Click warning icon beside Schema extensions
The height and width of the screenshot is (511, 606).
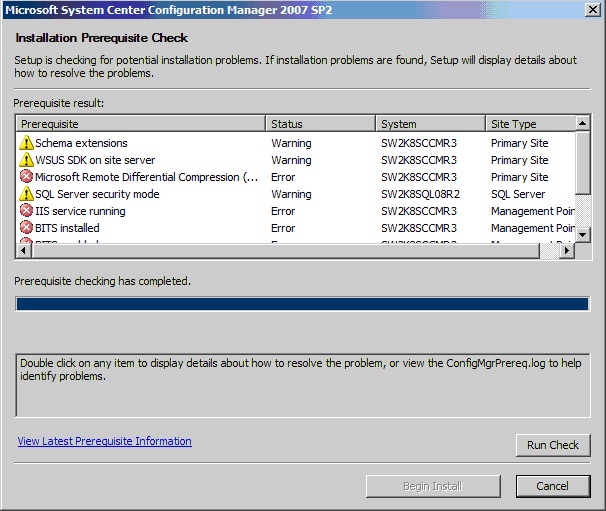26,143
